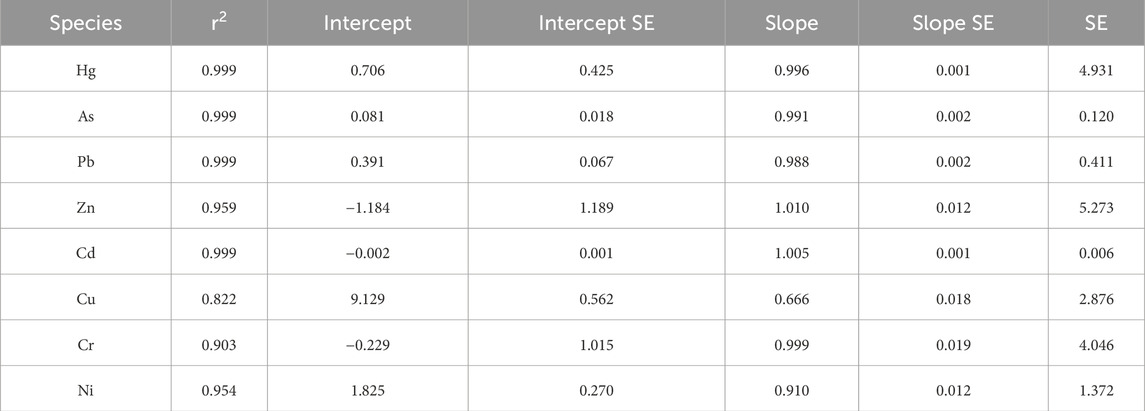
Task: Select the Zn species cell
Action: [x=75, y=207]
